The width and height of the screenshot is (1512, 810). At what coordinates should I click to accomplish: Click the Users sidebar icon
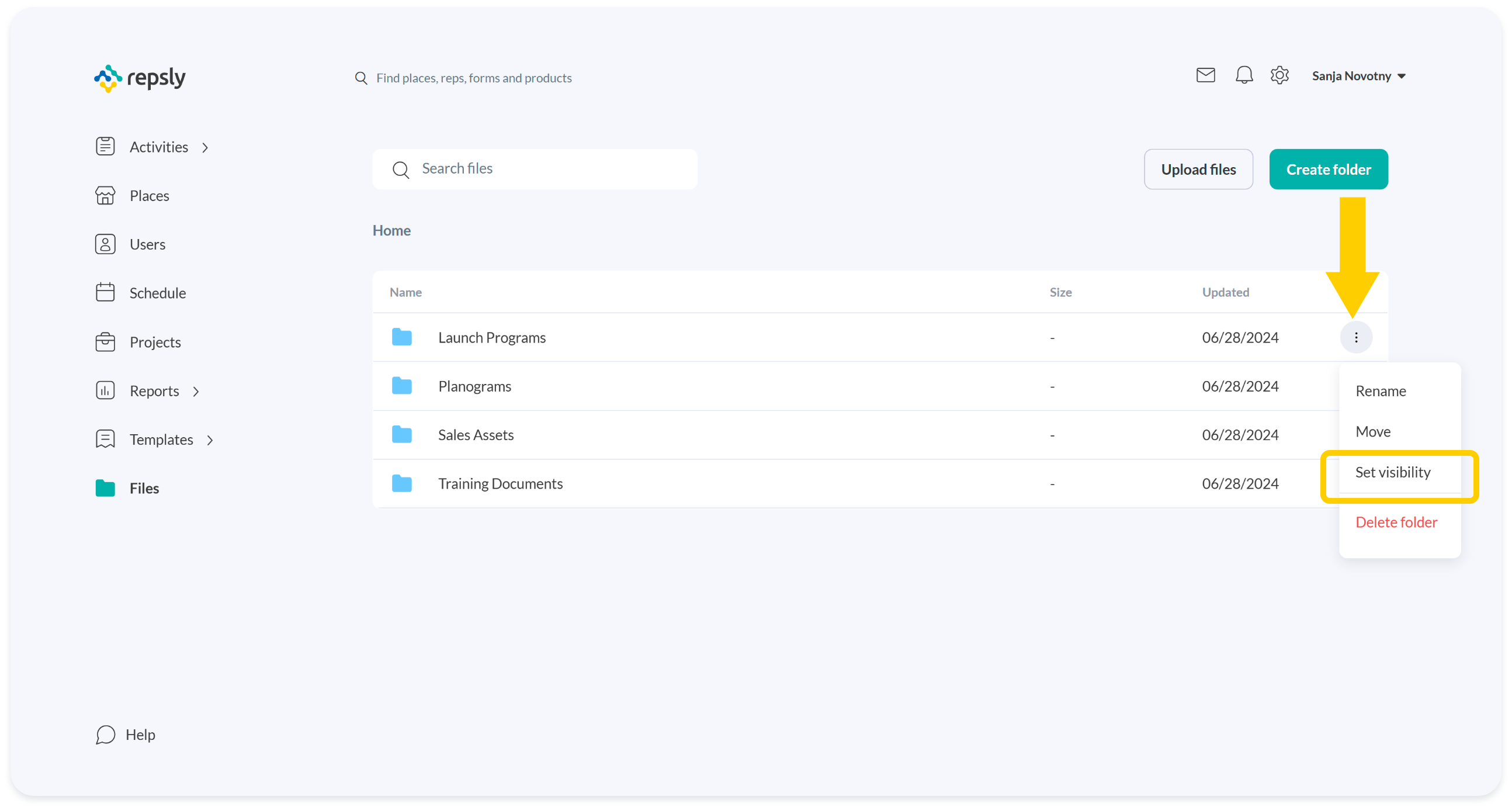click(x=105, y=244)
